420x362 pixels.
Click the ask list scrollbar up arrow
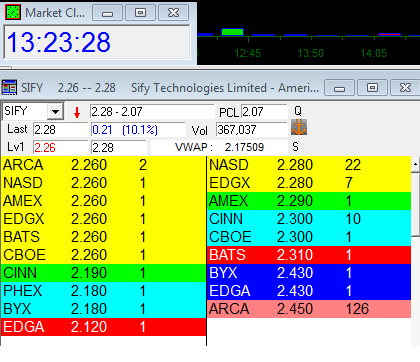(415, 164)
